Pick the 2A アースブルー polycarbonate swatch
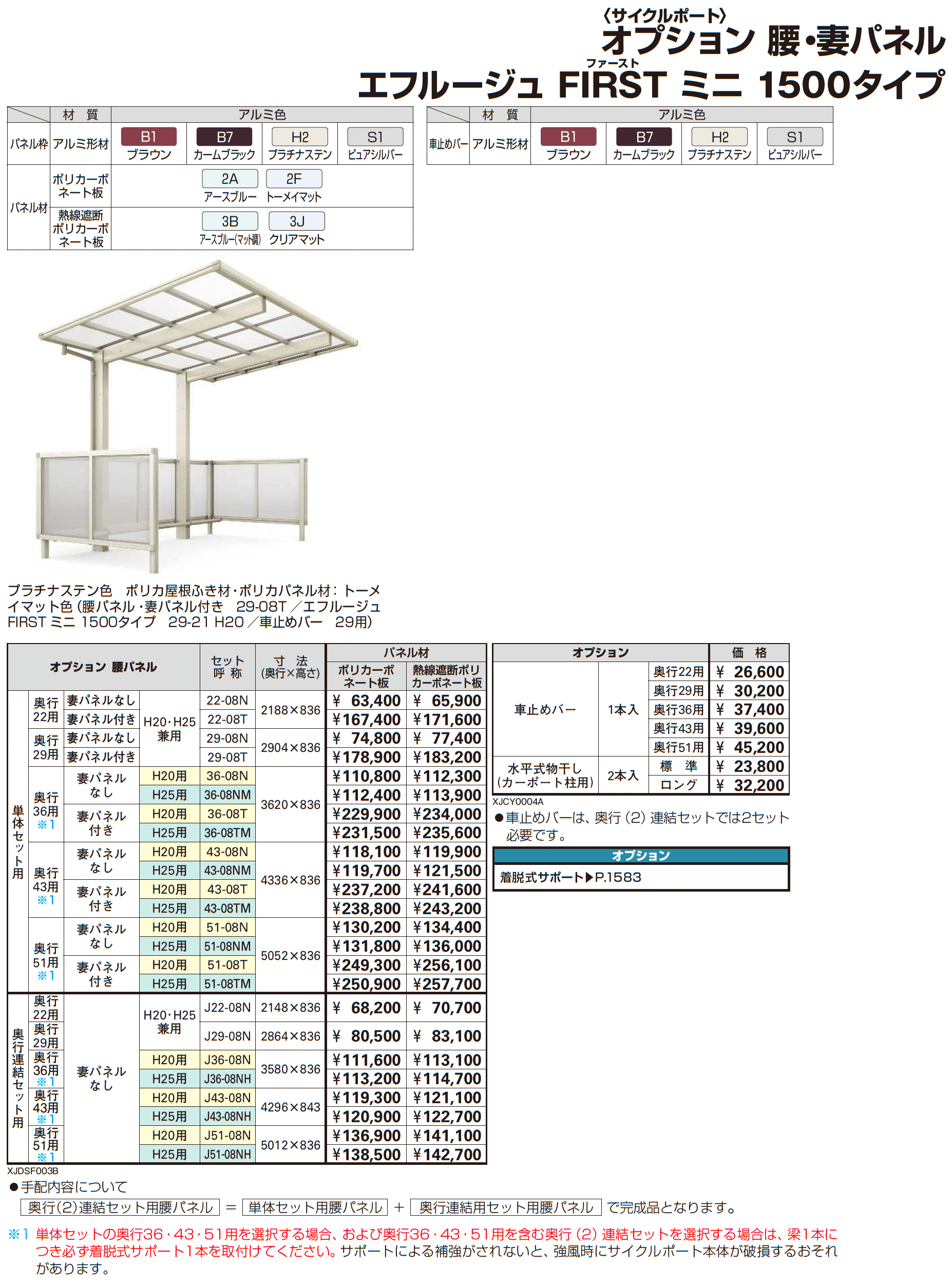 [x=230, y=179]
